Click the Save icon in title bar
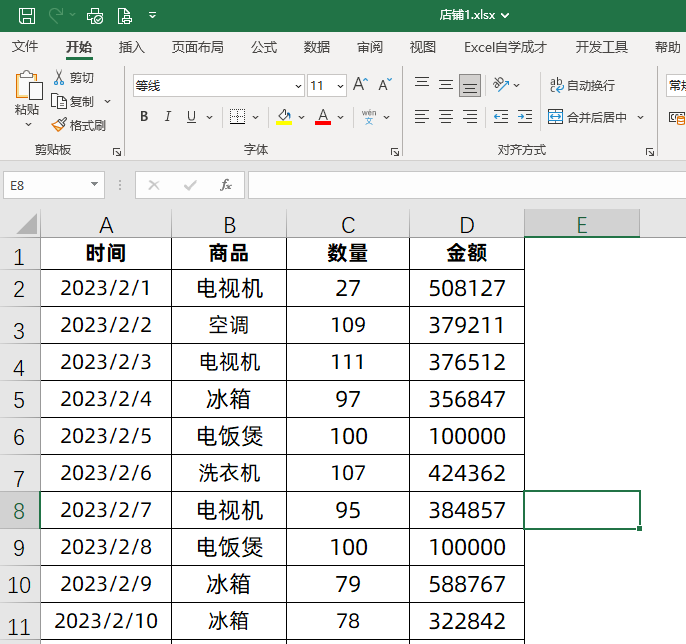The width and height of the screenshot is (686, 644). (x=27, y=15)
